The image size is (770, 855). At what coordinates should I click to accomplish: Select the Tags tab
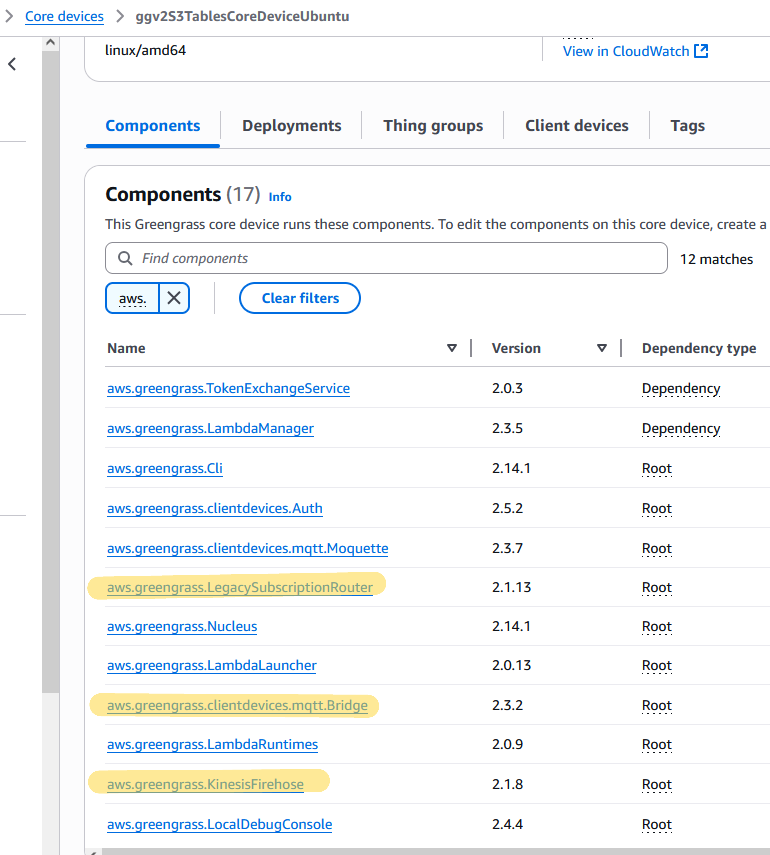pyautogui.click(x=688, y=126)
